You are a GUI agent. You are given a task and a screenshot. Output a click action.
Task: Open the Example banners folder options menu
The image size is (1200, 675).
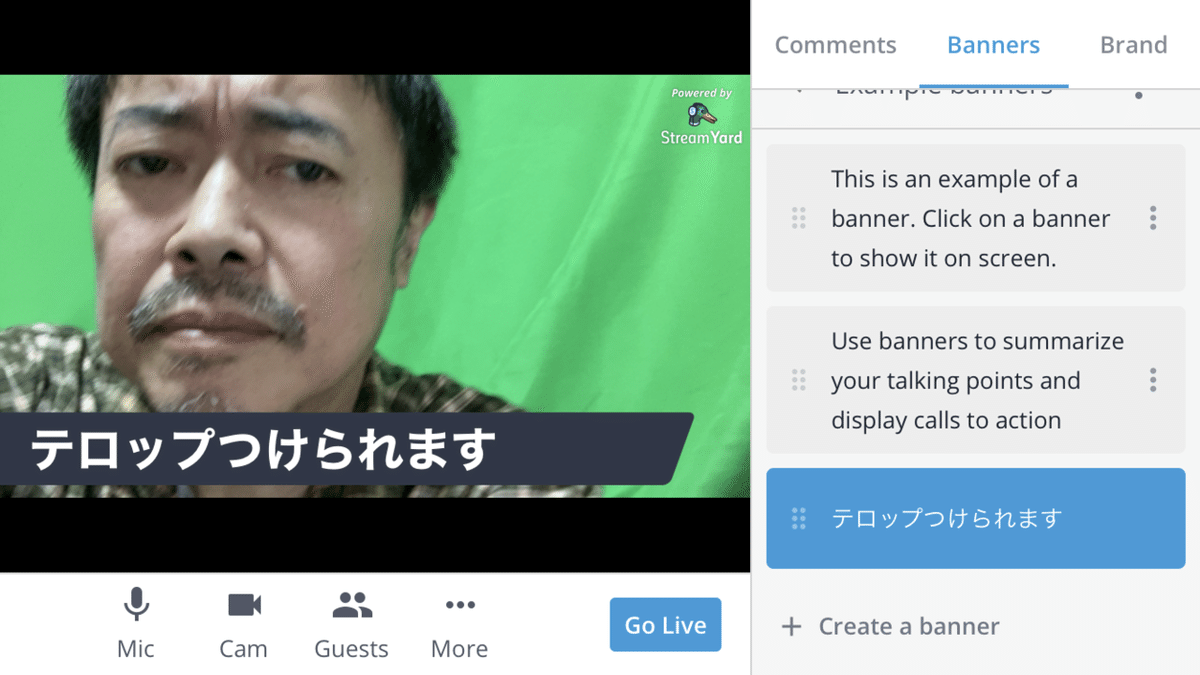1139,93
